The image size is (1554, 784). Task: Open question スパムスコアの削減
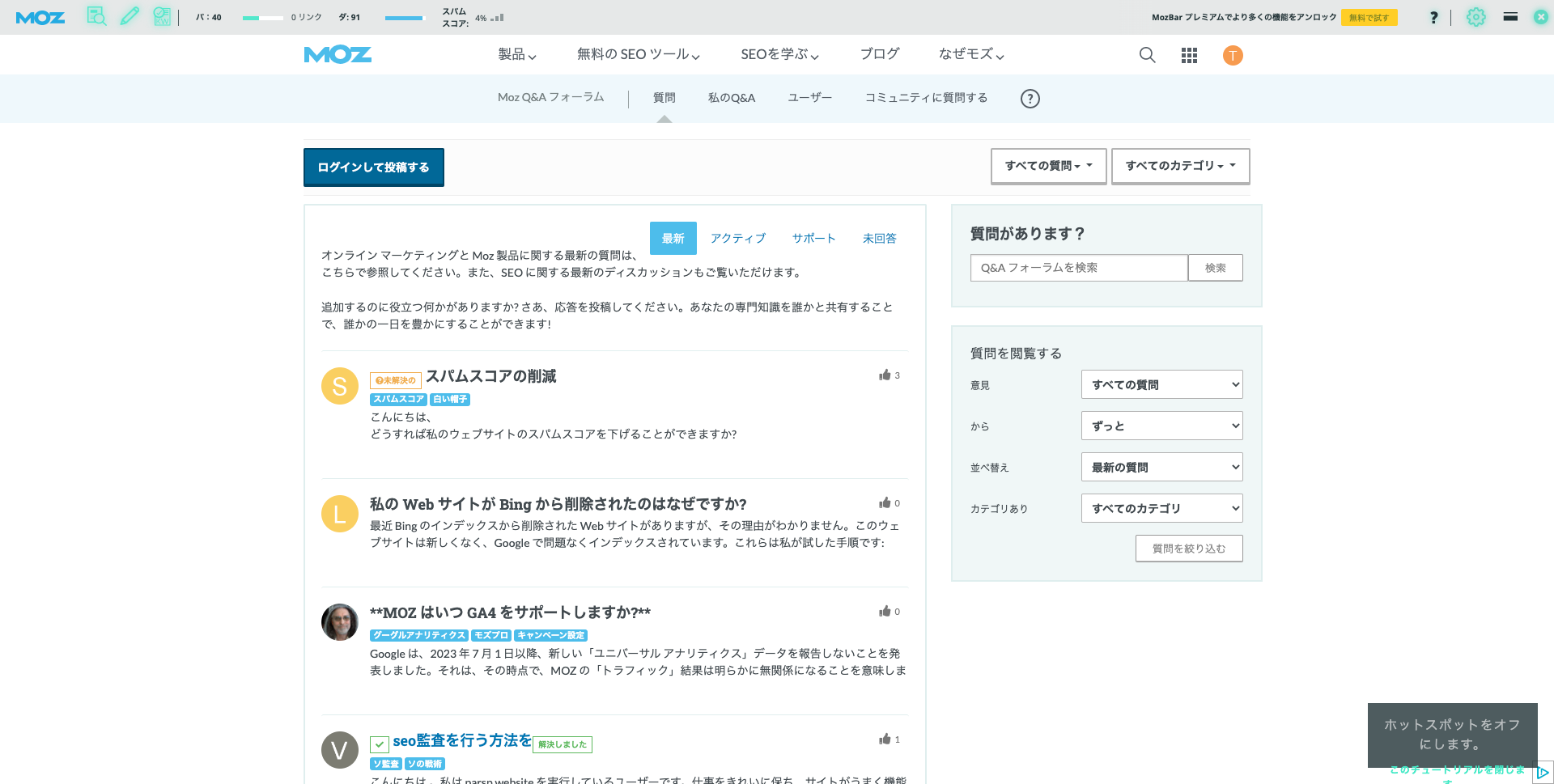pos(491,376)
